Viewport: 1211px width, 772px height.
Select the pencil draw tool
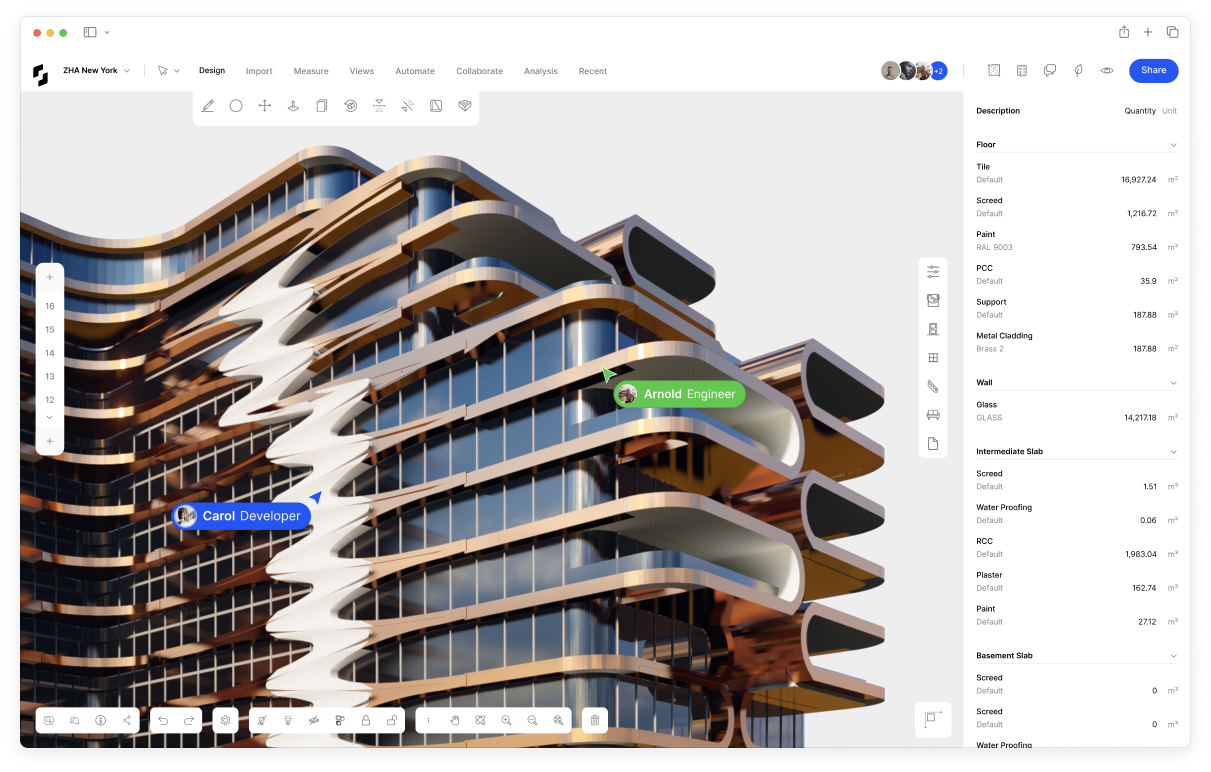[x=208, y=106]
